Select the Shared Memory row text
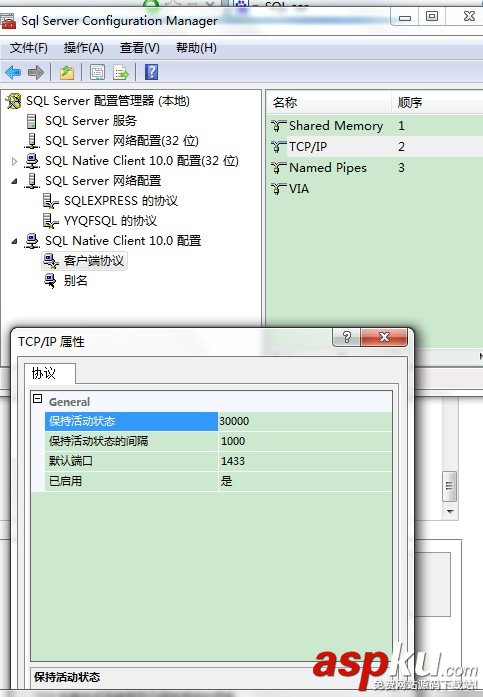483x697 pixels. point(336,126)
